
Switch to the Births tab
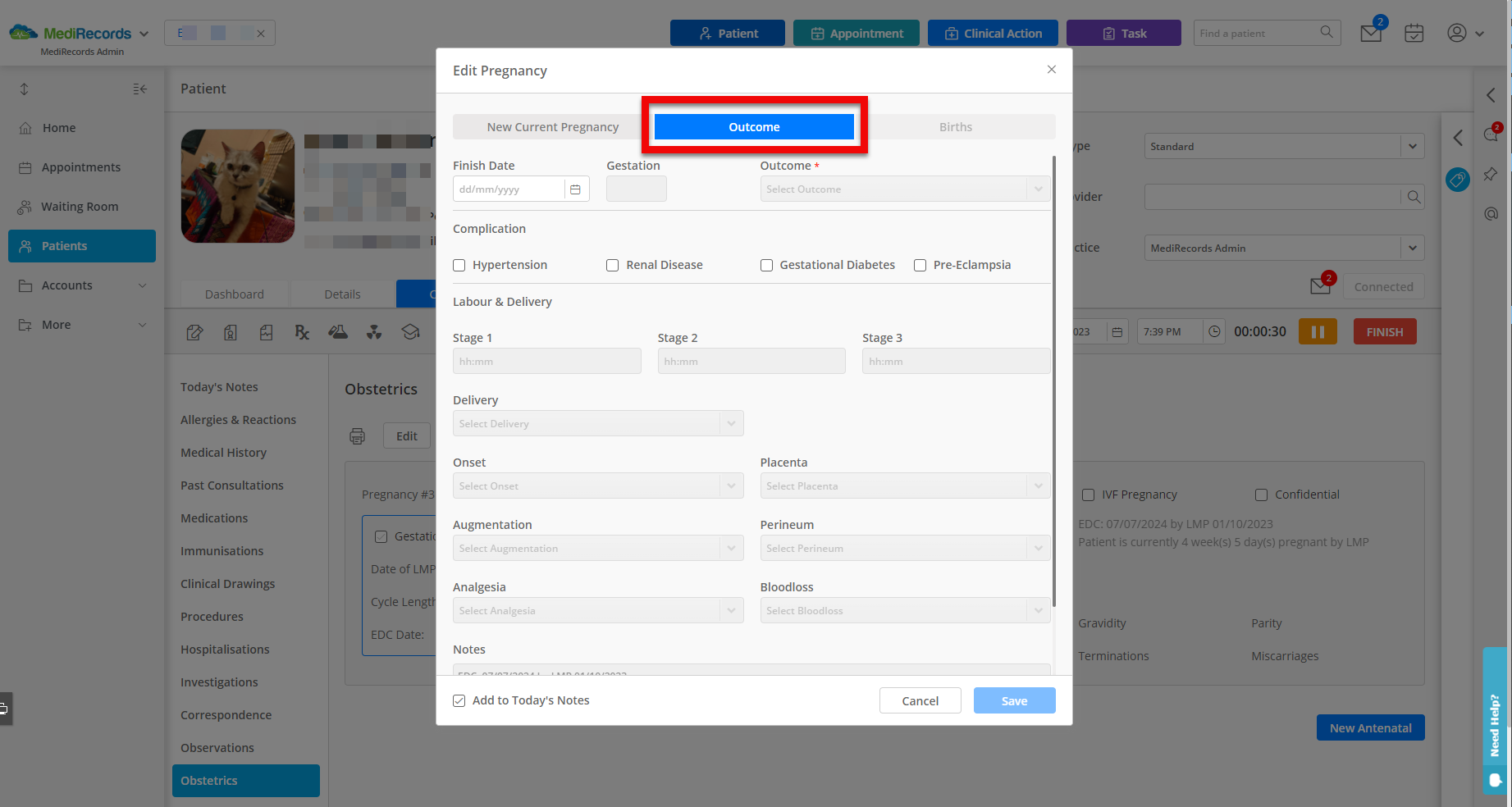pyautogui.click(x=955, y=126)
